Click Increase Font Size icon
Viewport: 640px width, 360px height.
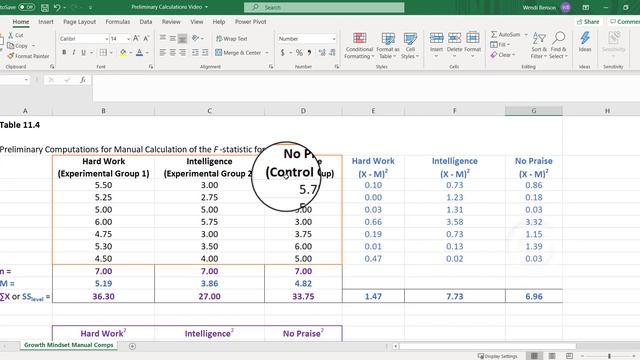(136, 38)
